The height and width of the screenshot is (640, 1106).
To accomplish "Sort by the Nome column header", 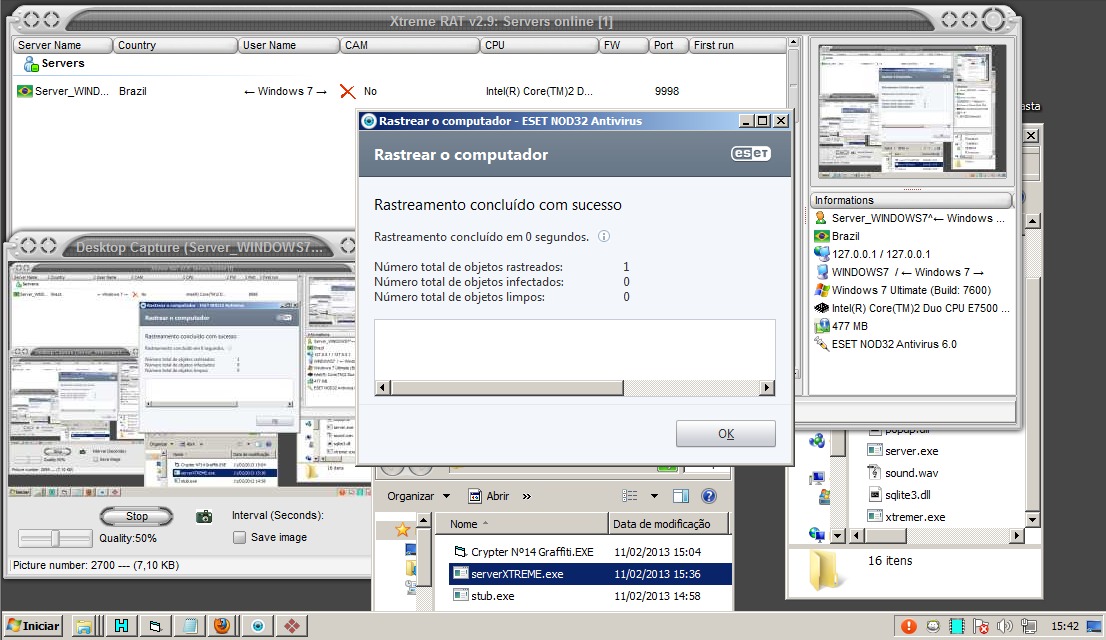I will coord(521,524).
